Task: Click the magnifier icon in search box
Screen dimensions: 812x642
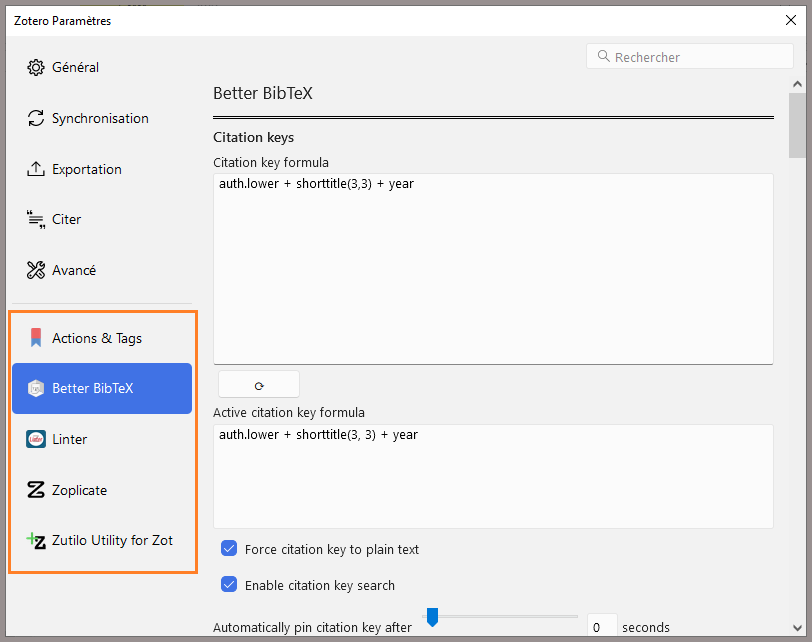Action: tap(603, 56)
